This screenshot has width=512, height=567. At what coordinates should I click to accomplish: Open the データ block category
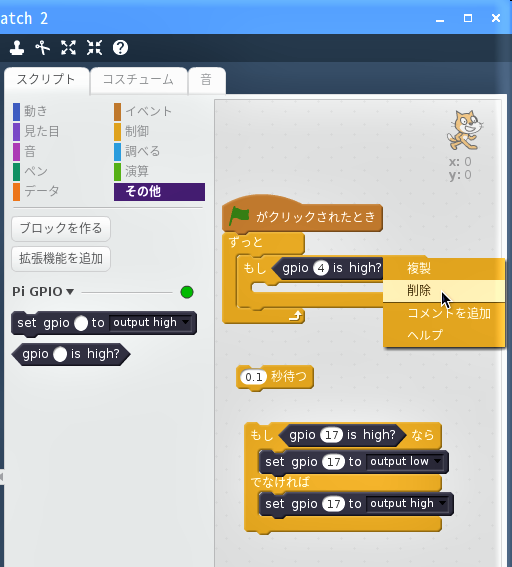[36, 191]
